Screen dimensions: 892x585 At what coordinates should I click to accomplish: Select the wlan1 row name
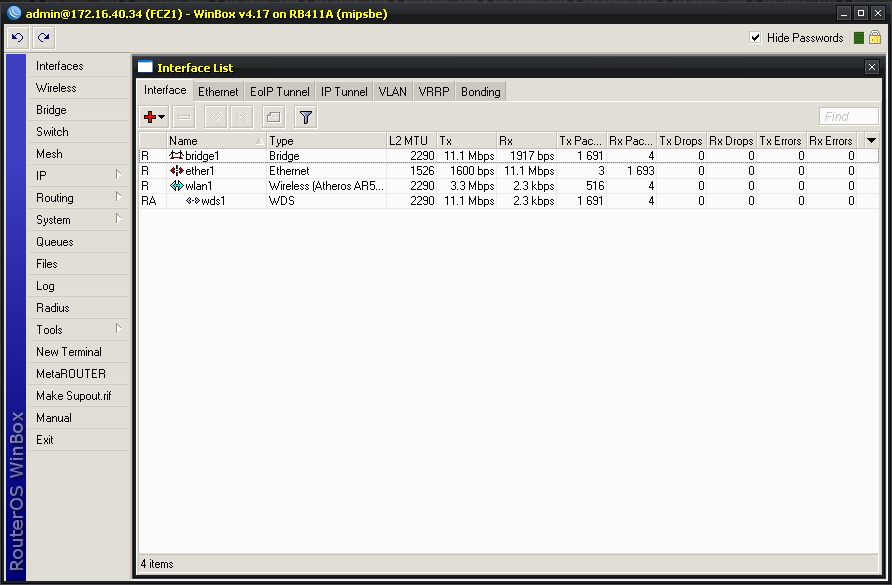pos(199,186)
